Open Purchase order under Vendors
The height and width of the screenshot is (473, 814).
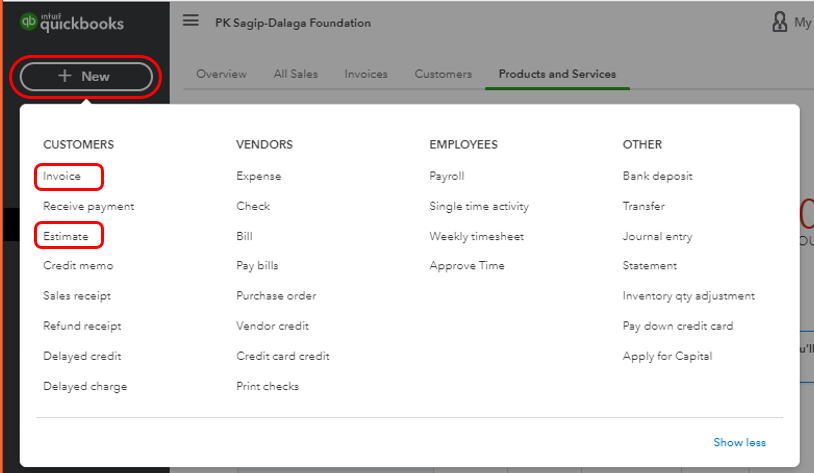276,296
